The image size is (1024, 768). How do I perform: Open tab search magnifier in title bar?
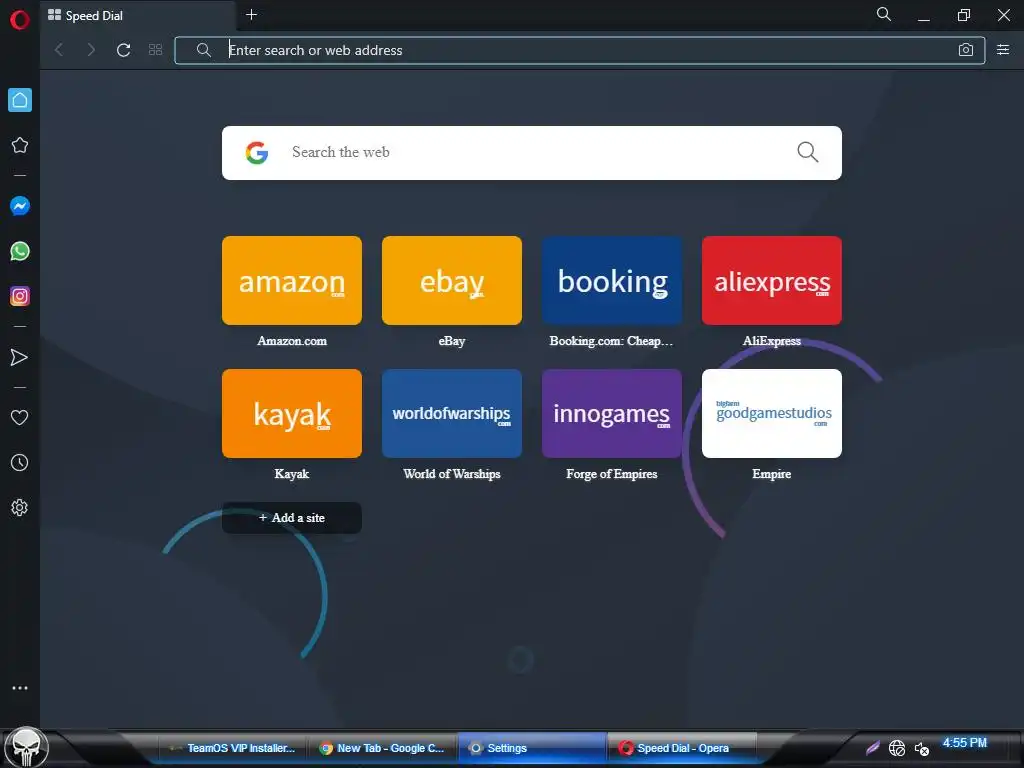tap(884, 14)
